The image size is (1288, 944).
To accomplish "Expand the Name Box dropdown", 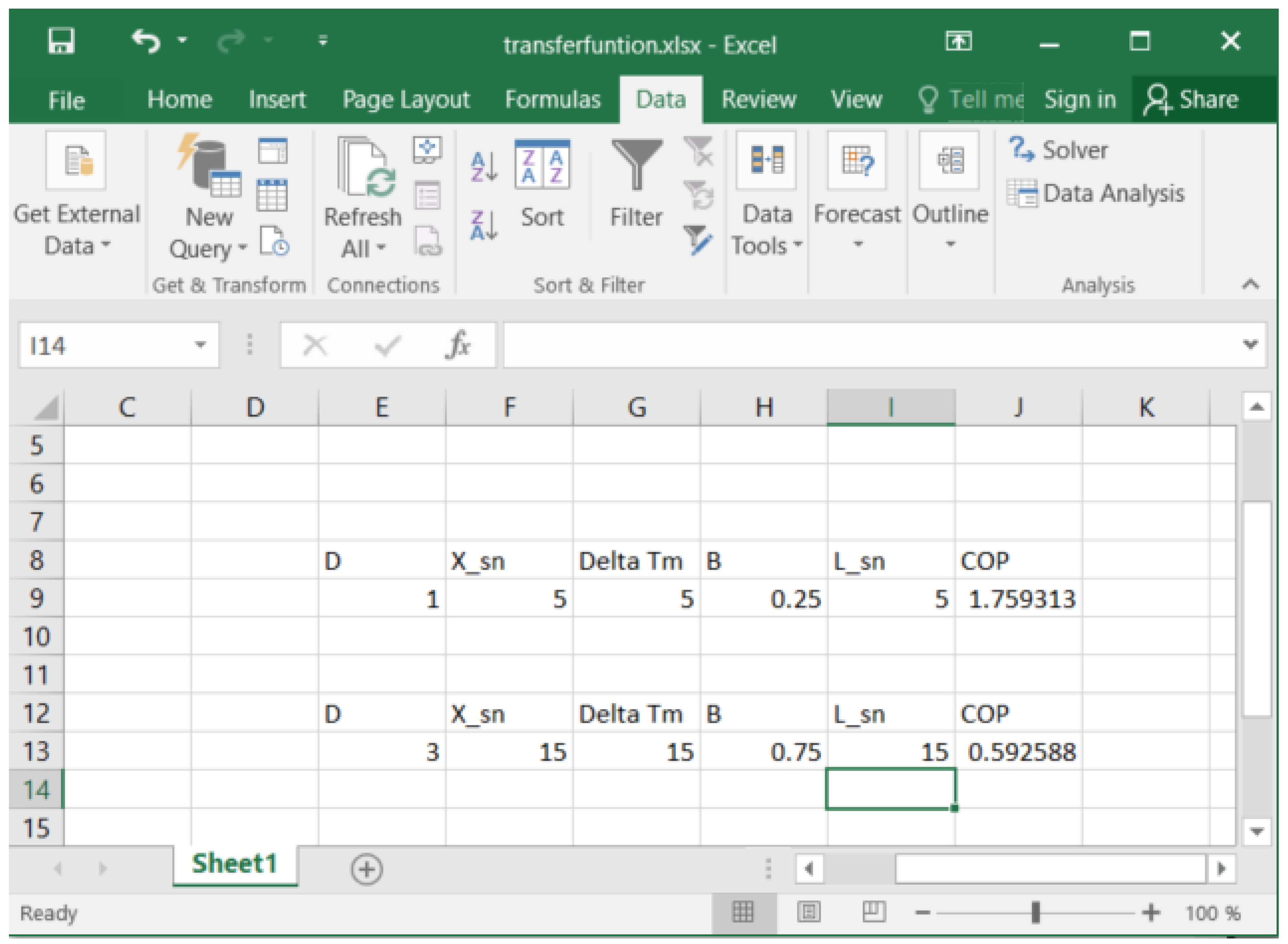I will pyautogui.click(x=200, y=344).
